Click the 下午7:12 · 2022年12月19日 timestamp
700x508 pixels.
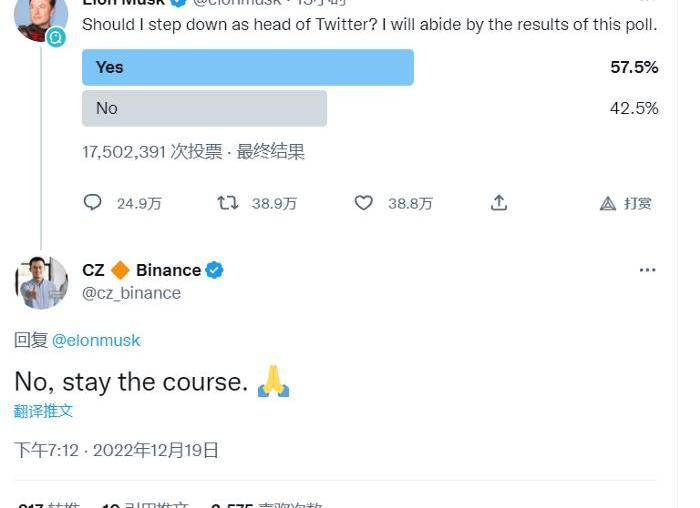pos(116,450)
